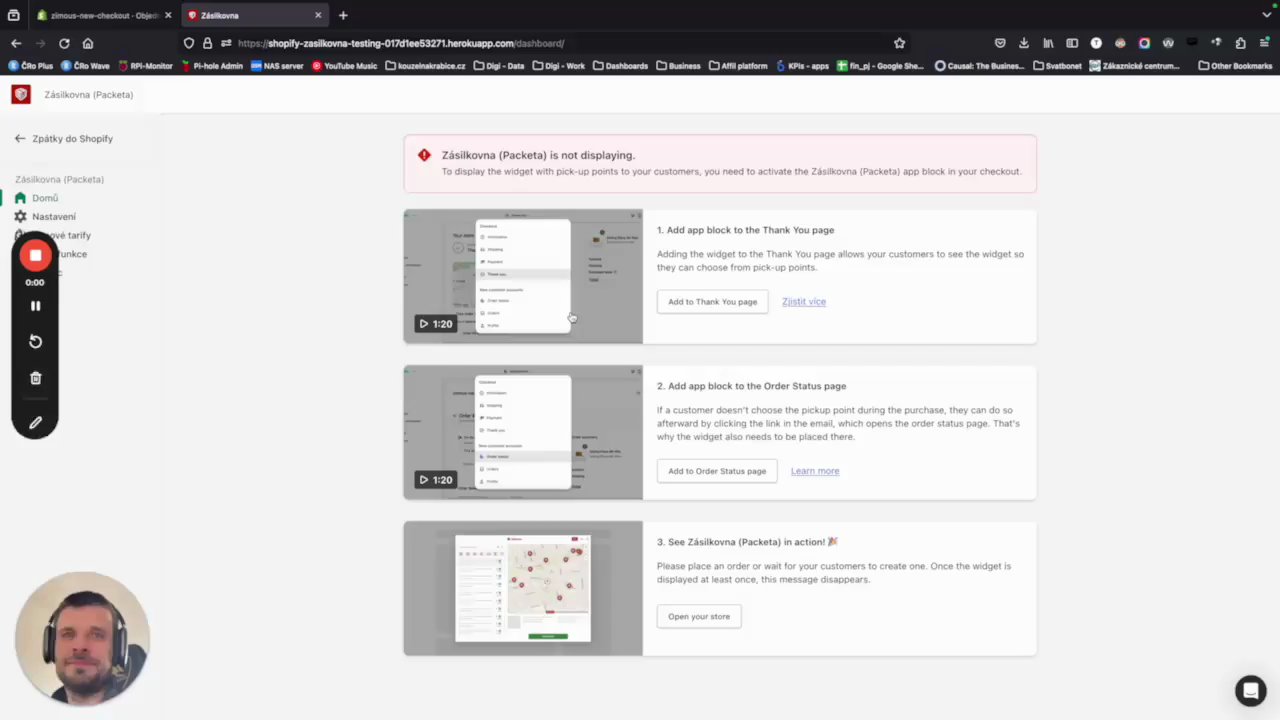Click the tracking protection shield icon

[x=189, y=43]
